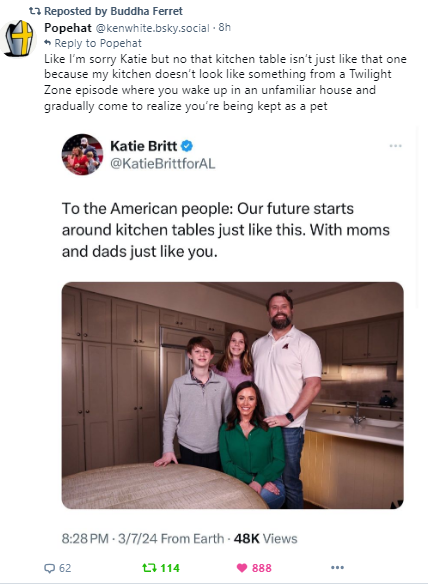Open Katie Britt's round profile picture
Screen dimensions: 428x585
click(82, 154)
